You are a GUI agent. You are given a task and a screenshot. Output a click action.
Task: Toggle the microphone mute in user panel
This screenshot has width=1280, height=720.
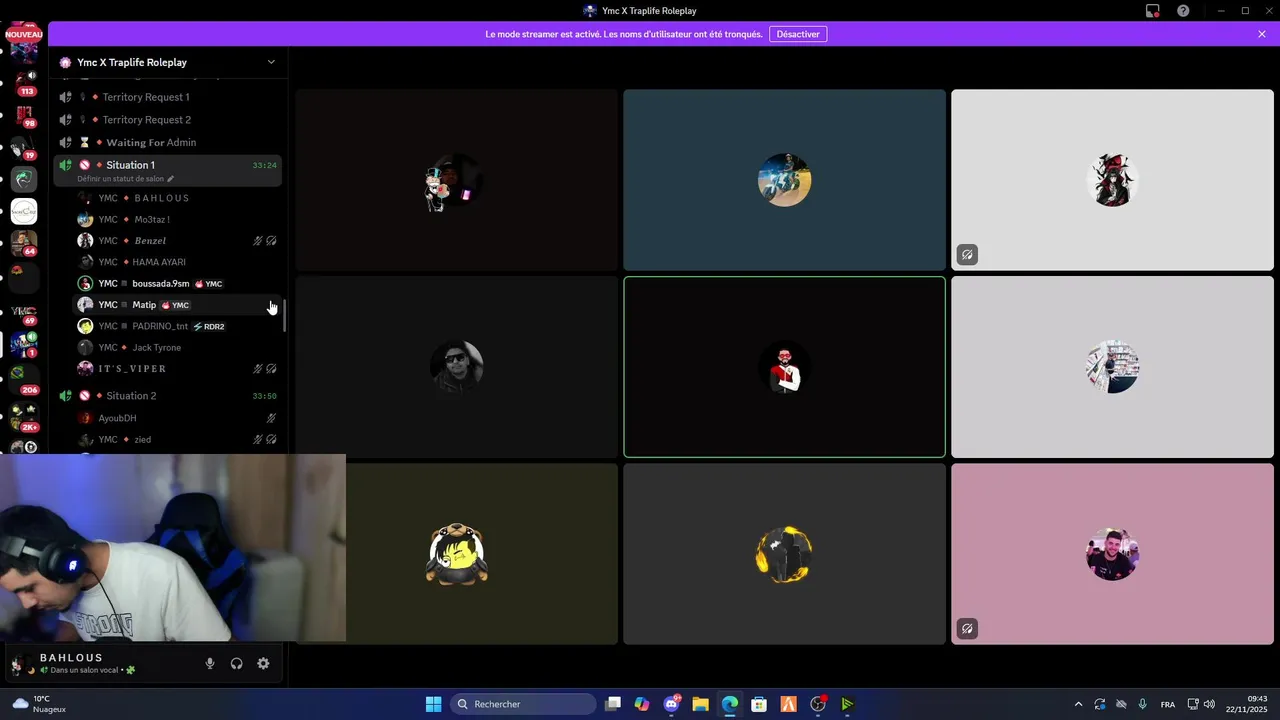point(210,663)
